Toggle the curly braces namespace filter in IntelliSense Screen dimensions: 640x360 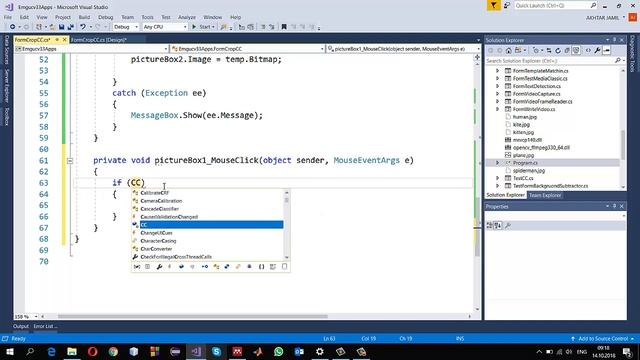[261, 267]
